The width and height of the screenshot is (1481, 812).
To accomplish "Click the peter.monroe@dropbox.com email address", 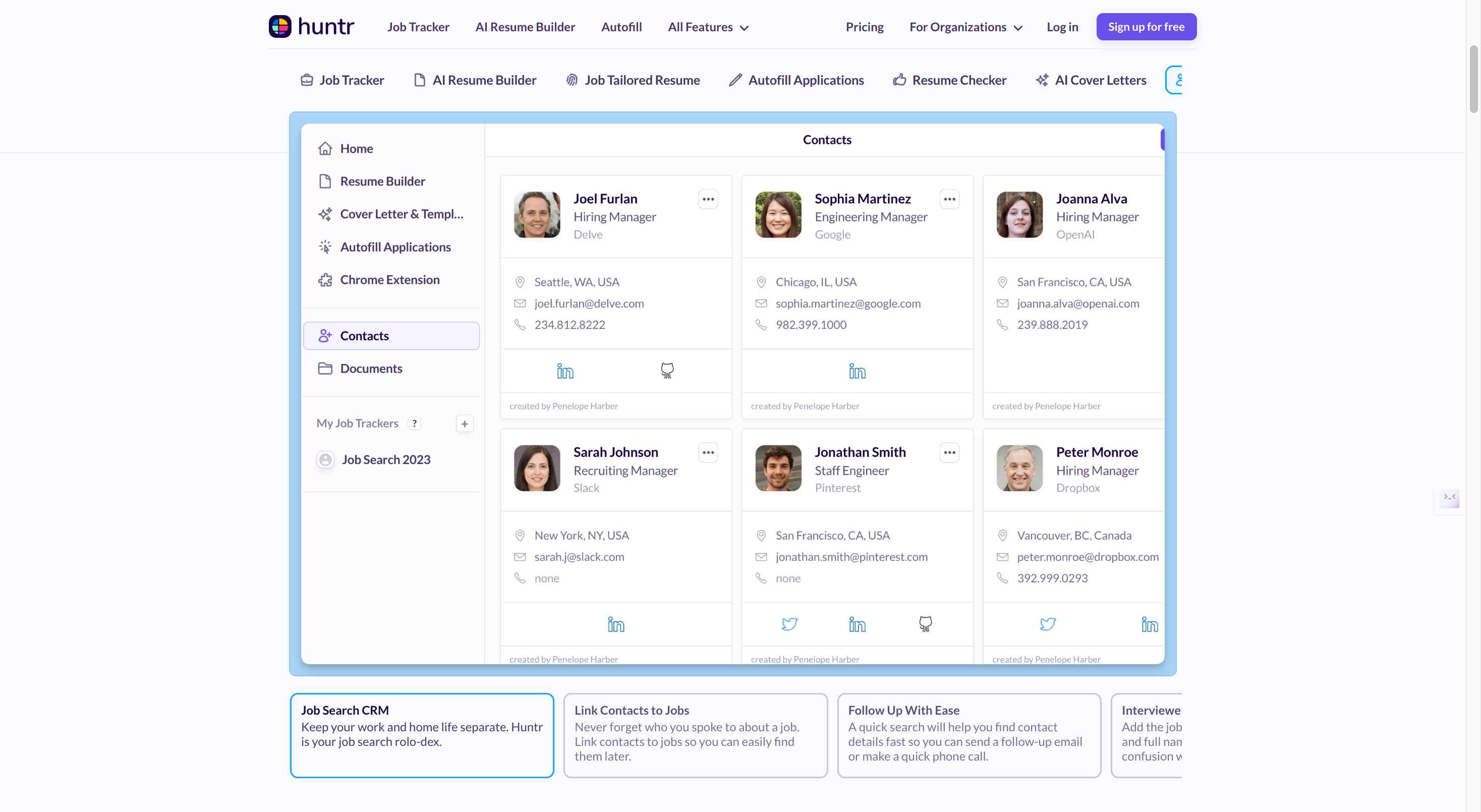I will point(1088,557).
